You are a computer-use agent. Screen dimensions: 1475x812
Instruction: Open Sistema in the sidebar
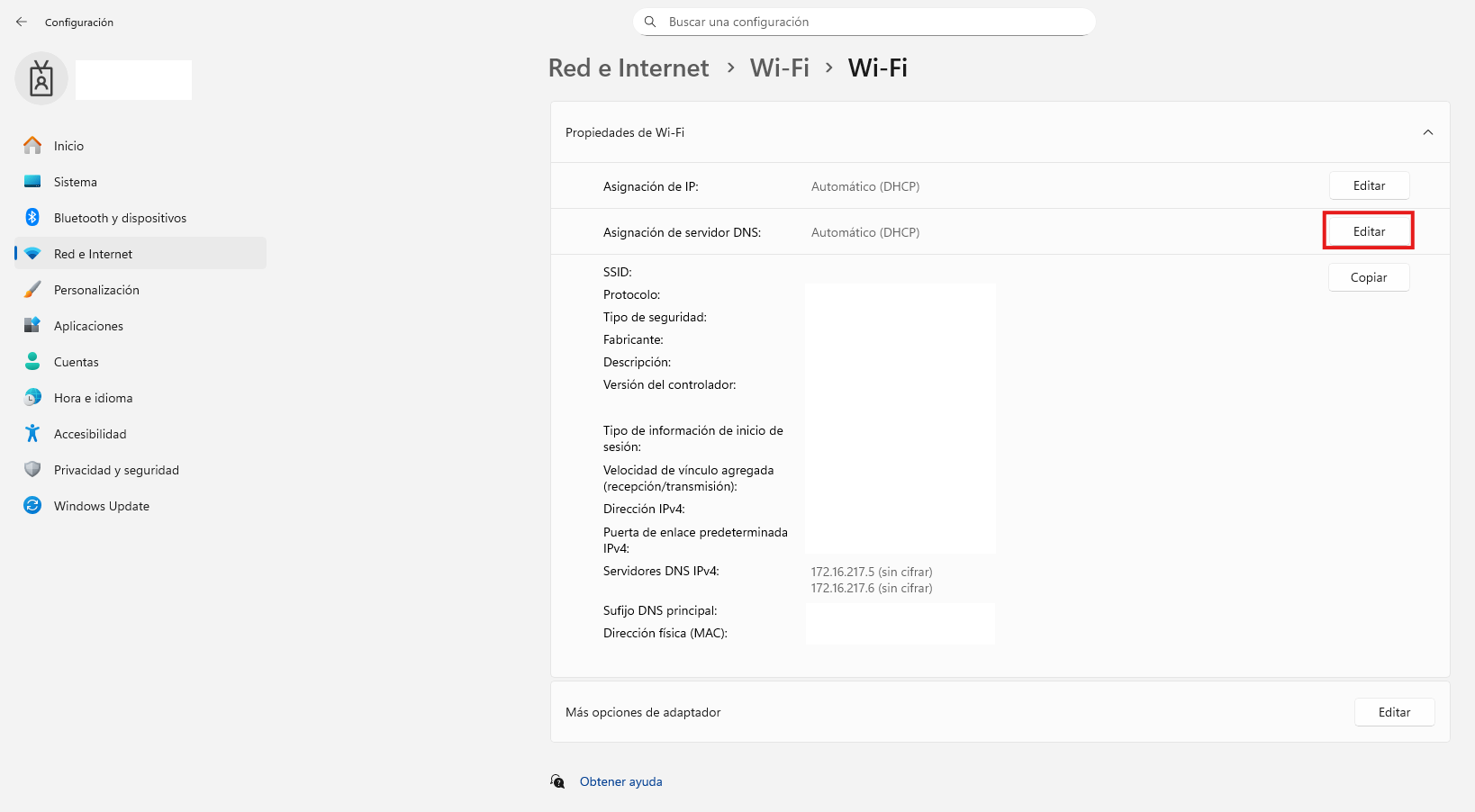[76, 182]
